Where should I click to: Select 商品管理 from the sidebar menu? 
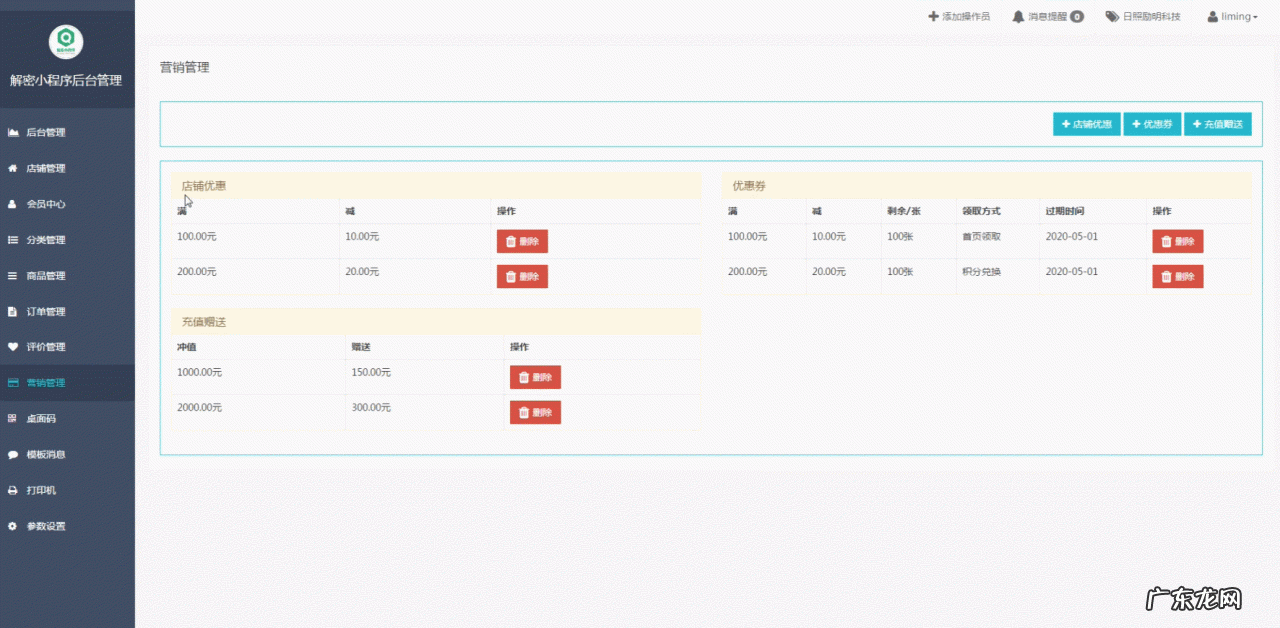pyautogui.click(x=46, y=276)
